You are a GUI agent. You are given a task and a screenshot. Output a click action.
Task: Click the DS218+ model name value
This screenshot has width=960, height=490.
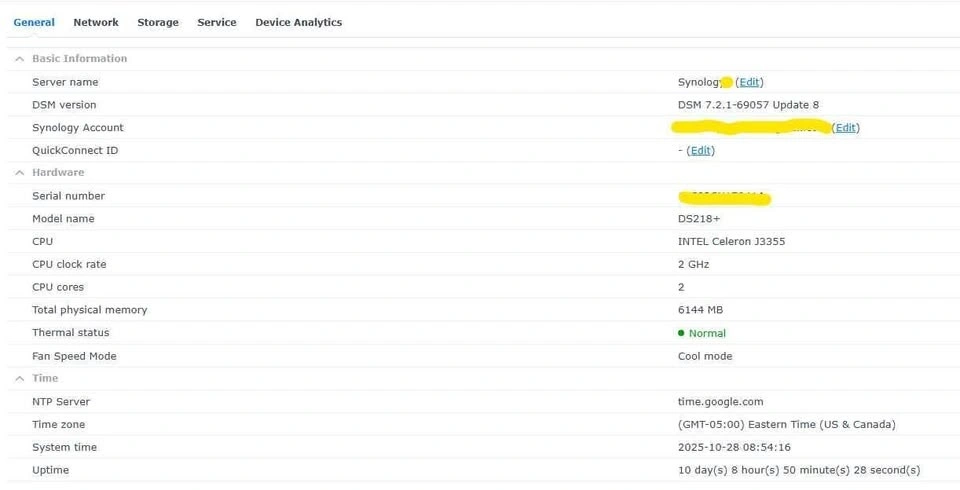698,219
